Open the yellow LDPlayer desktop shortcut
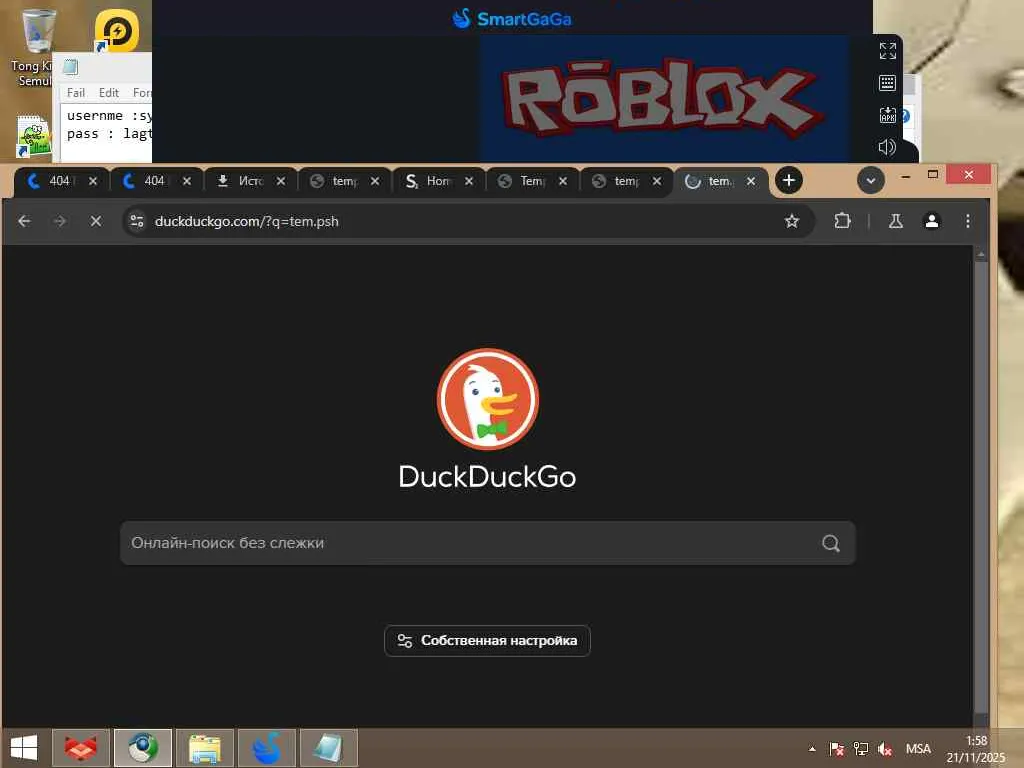 coord(116,31)
